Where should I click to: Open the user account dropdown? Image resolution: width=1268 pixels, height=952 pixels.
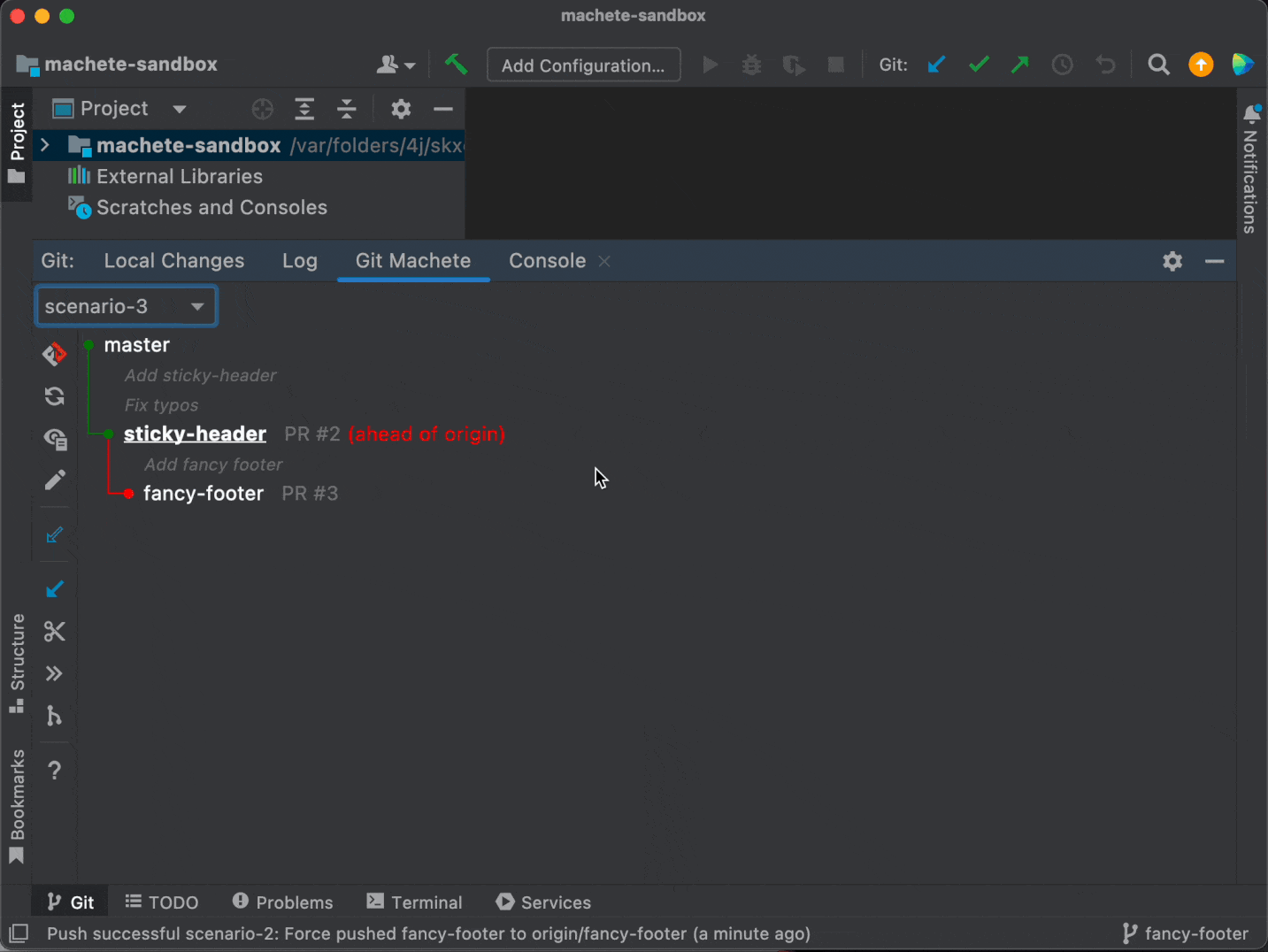tap(396, 65)
